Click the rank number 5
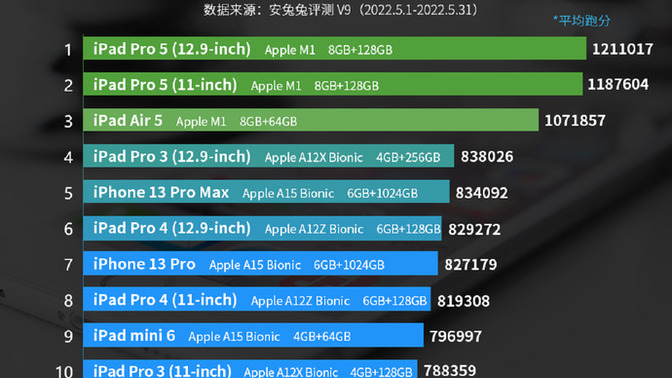672x378 pixels. (68, 193)
